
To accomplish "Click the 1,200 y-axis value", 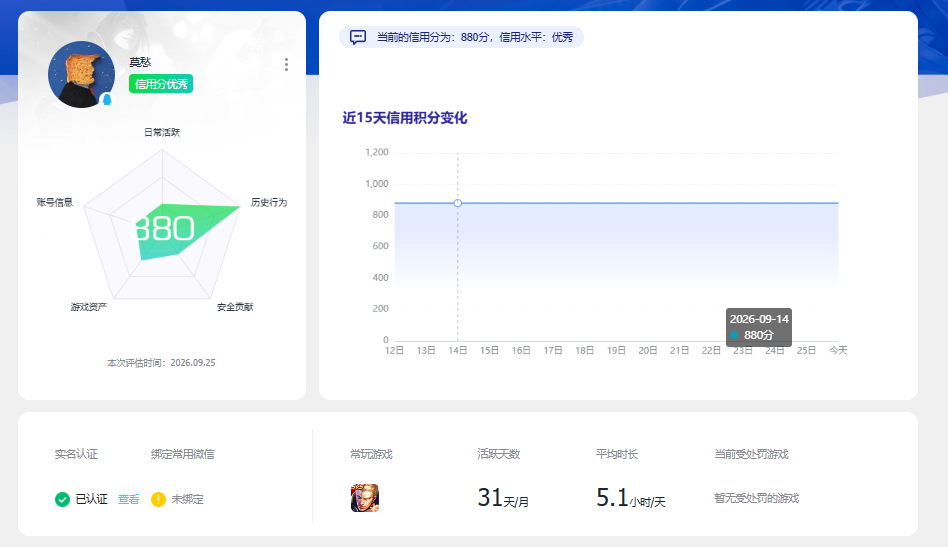I will coord(377,152).
